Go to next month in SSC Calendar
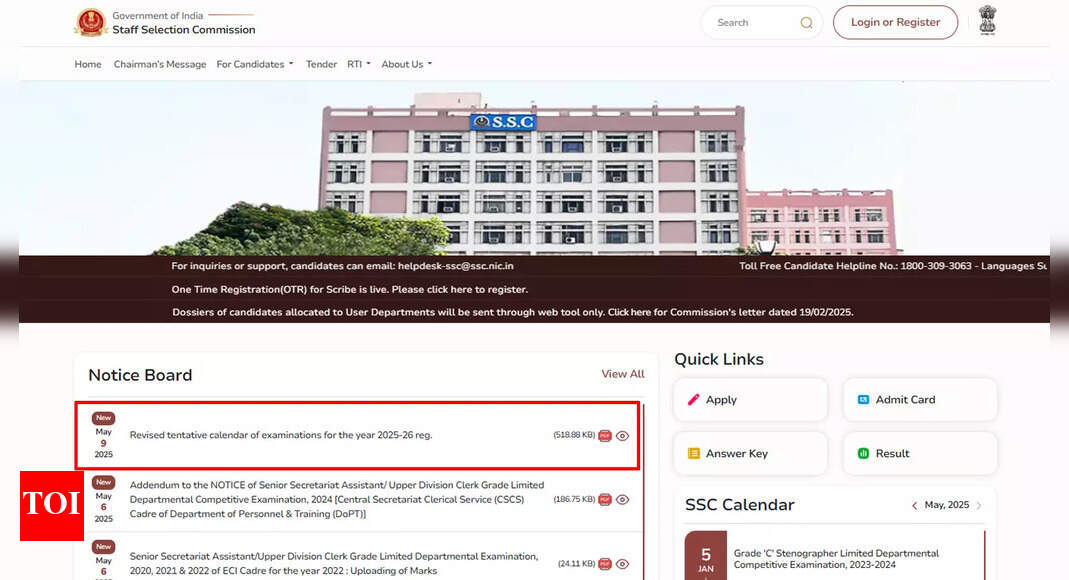 coord(979,505)
